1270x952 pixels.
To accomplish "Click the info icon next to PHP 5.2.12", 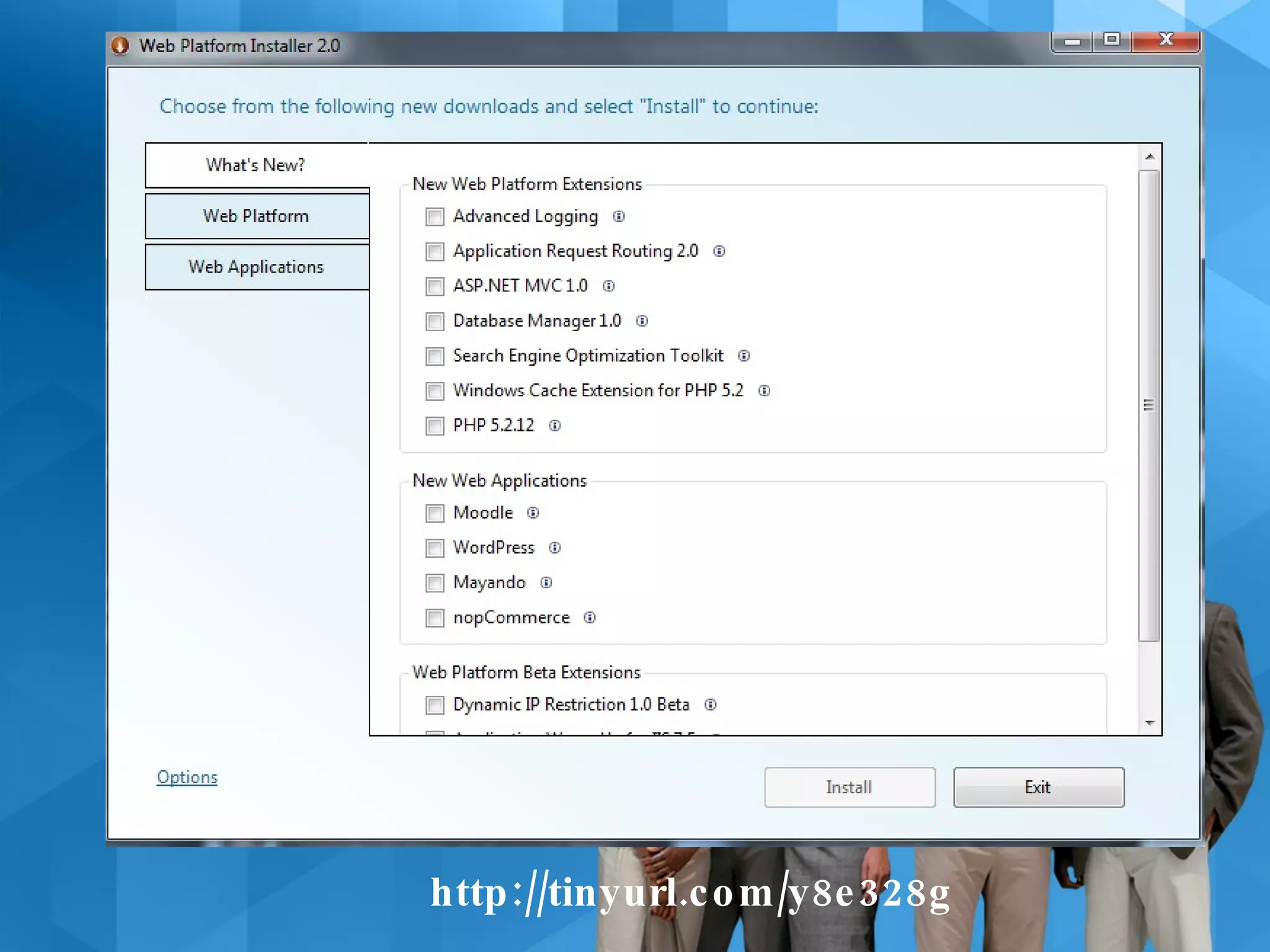I will point(554,426).
